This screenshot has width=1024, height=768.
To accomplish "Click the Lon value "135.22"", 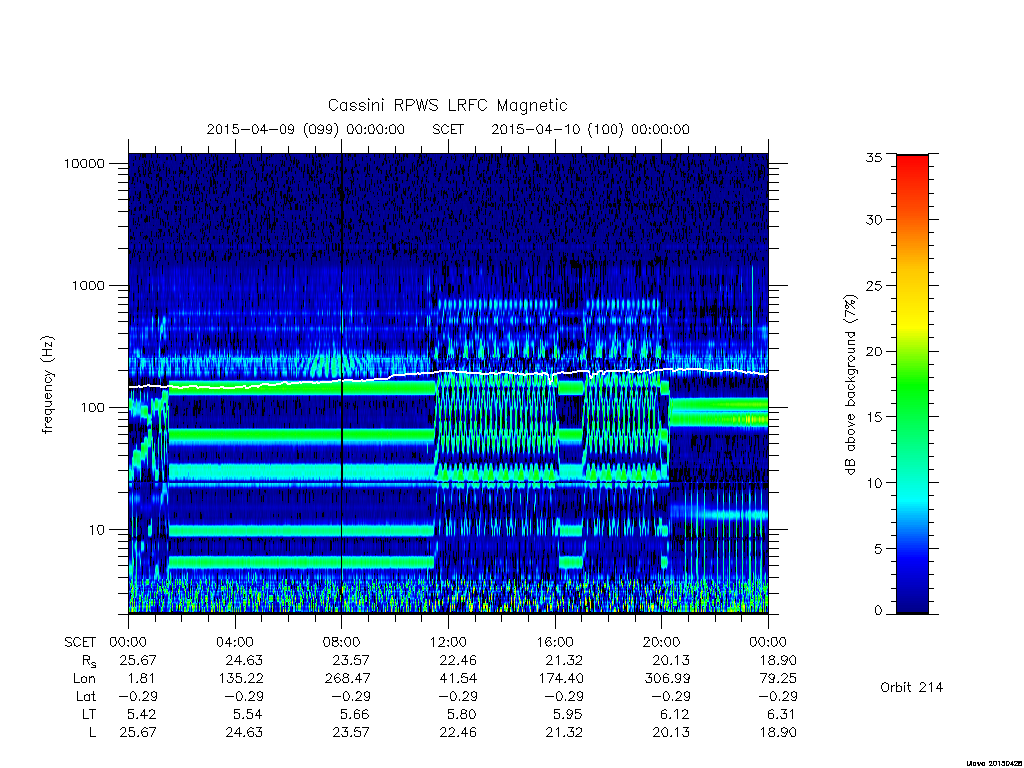I will 241,679.
